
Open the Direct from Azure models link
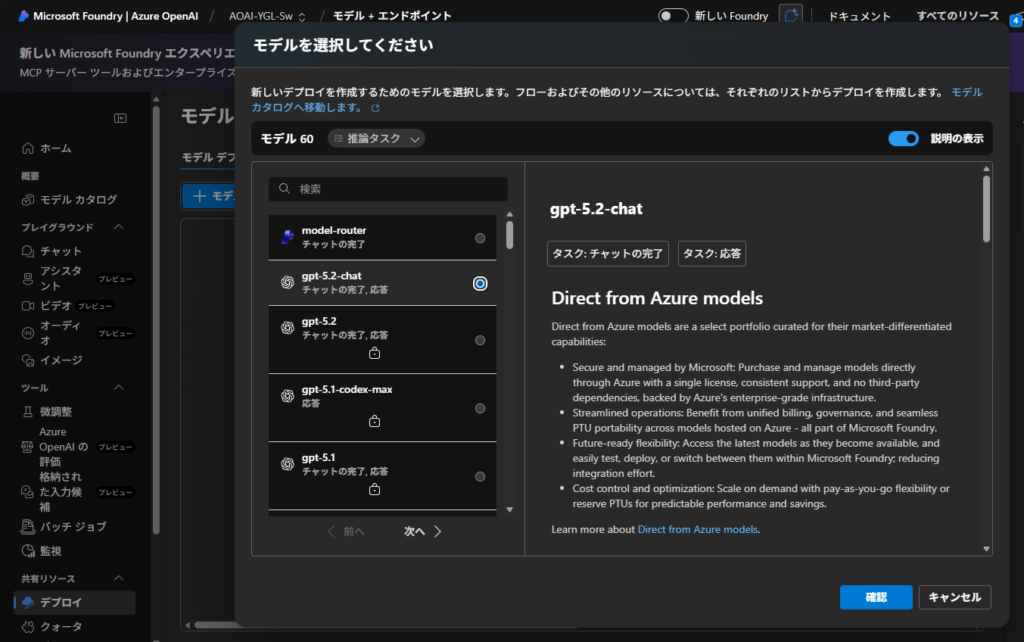coord(698,529)
